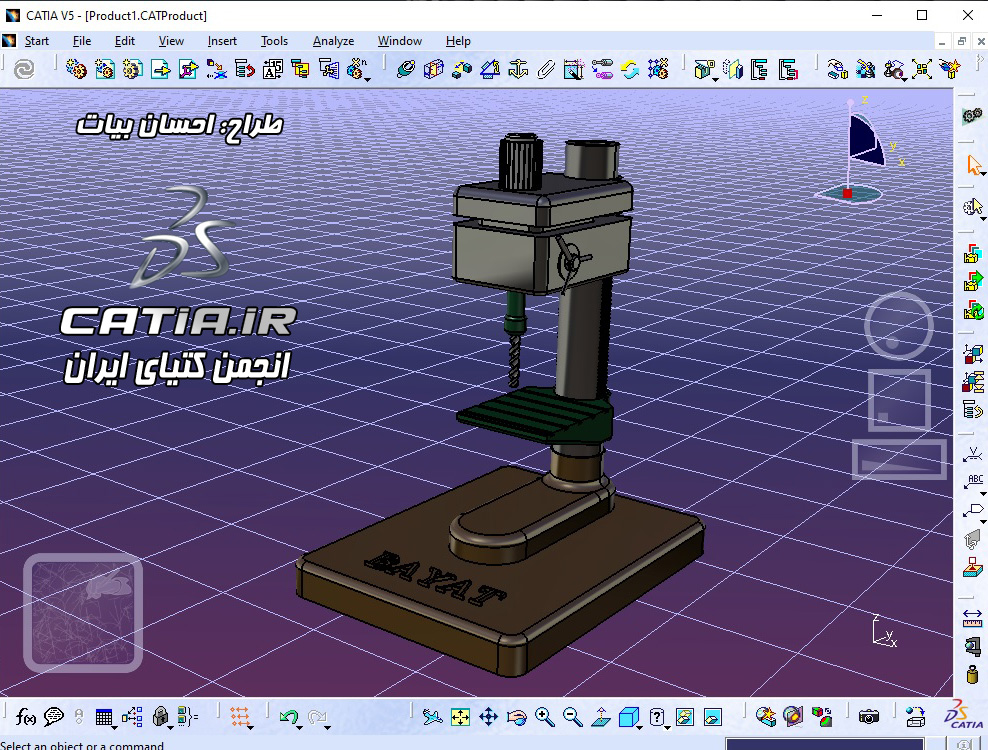988x750 pixels.
Task: Select the Rotate view tool
Action: point(517,716)
